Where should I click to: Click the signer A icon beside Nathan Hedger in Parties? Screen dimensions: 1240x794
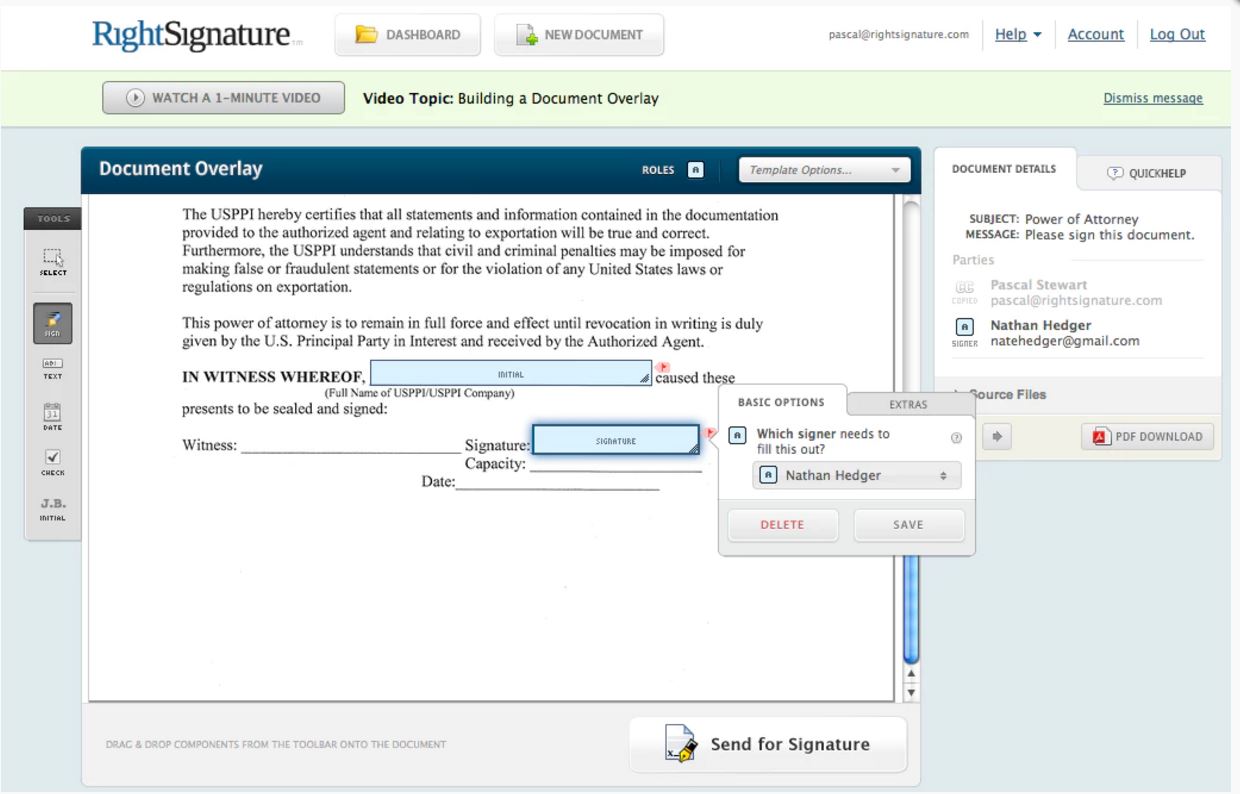point(964,327)
